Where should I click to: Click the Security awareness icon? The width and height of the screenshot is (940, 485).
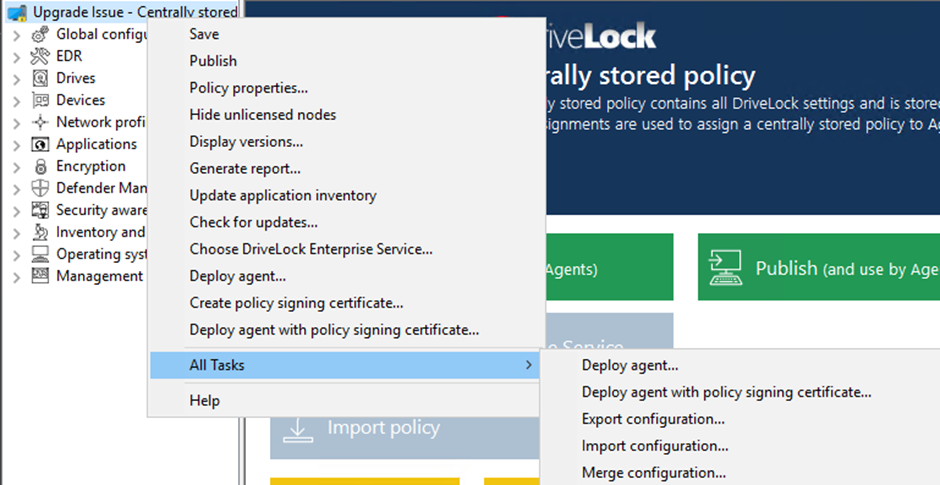tap(40, 210)
